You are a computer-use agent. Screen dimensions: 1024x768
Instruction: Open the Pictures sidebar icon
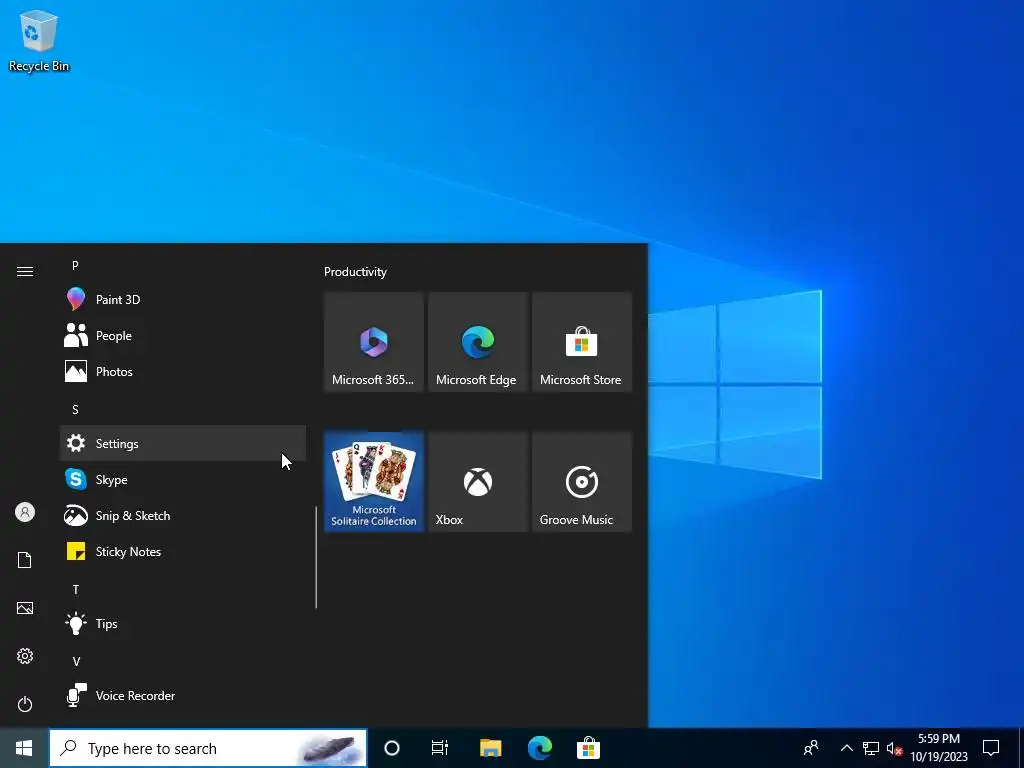pyautogui.click(x=25, y=608)
